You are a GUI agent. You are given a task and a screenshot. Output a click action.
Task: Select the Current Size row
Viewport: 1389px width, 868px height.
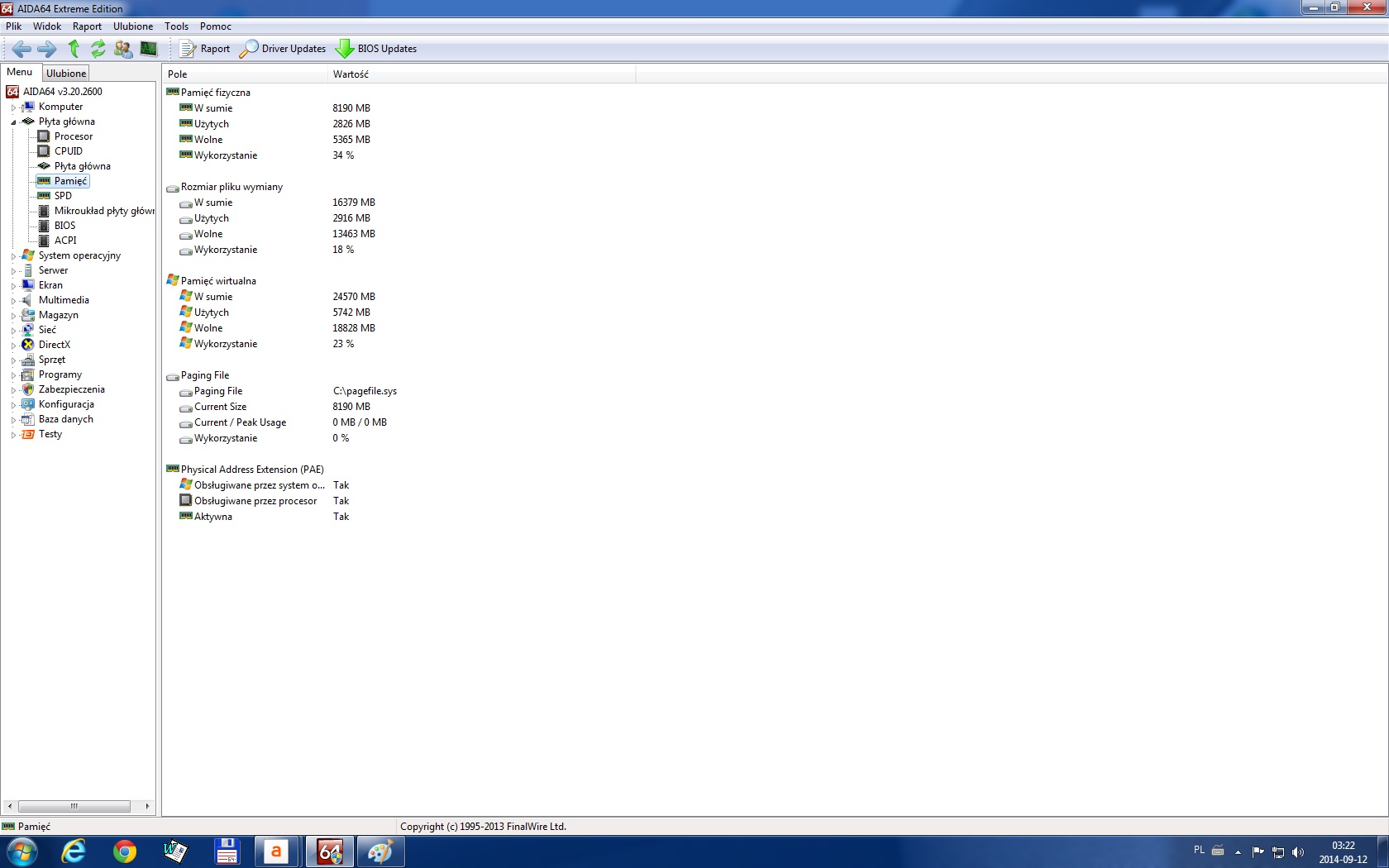coord(220,407)
